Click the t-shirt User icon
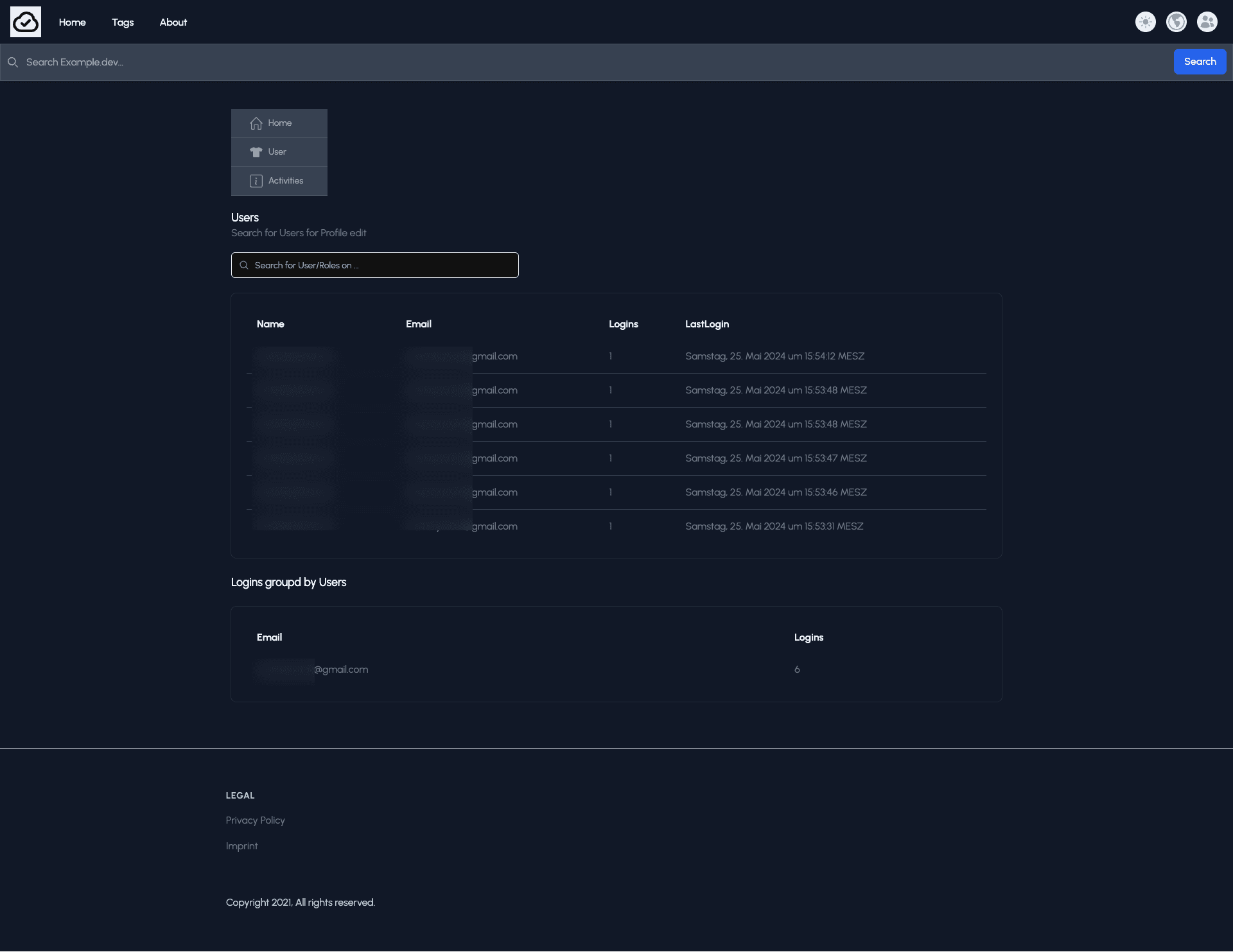 click(256, 152)
